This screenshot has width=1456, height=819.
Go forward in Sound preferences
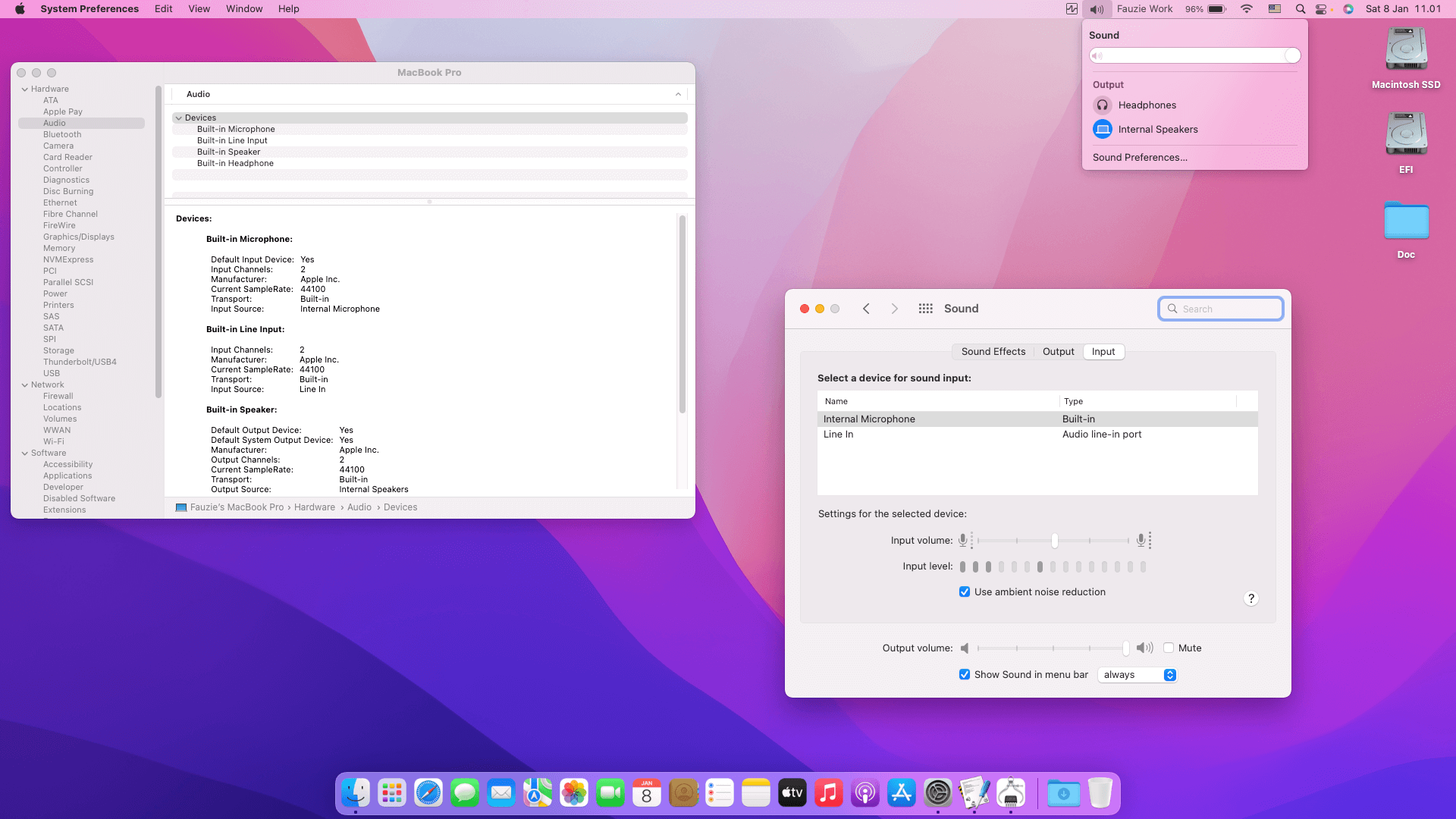(x=895, y=309)
